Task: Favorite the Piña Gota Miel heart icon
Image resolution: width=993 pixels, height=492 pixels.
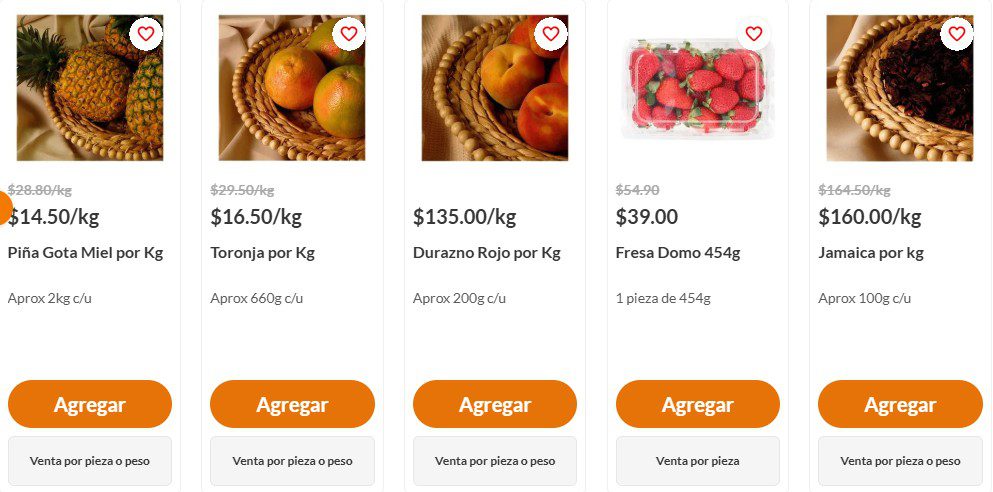Action: [146, 34]
